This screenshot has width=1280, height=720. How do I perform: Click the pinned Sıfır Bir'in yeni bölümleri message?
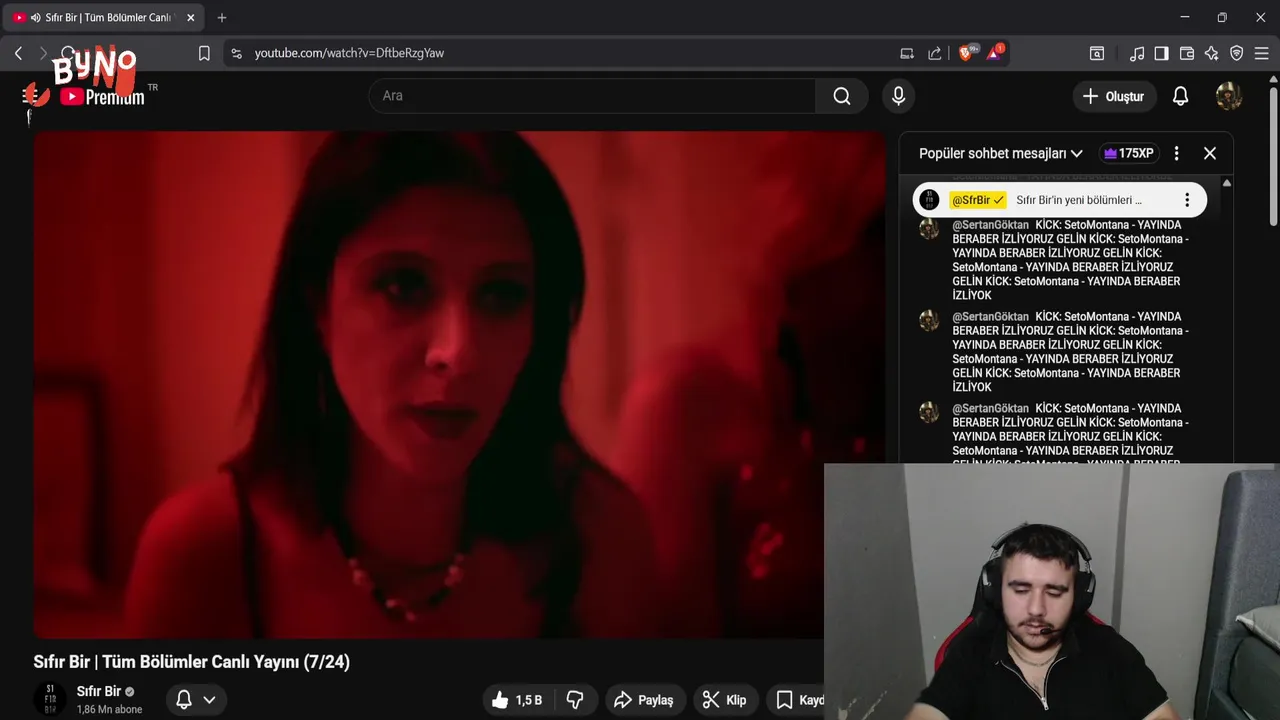pos(1079,200)
